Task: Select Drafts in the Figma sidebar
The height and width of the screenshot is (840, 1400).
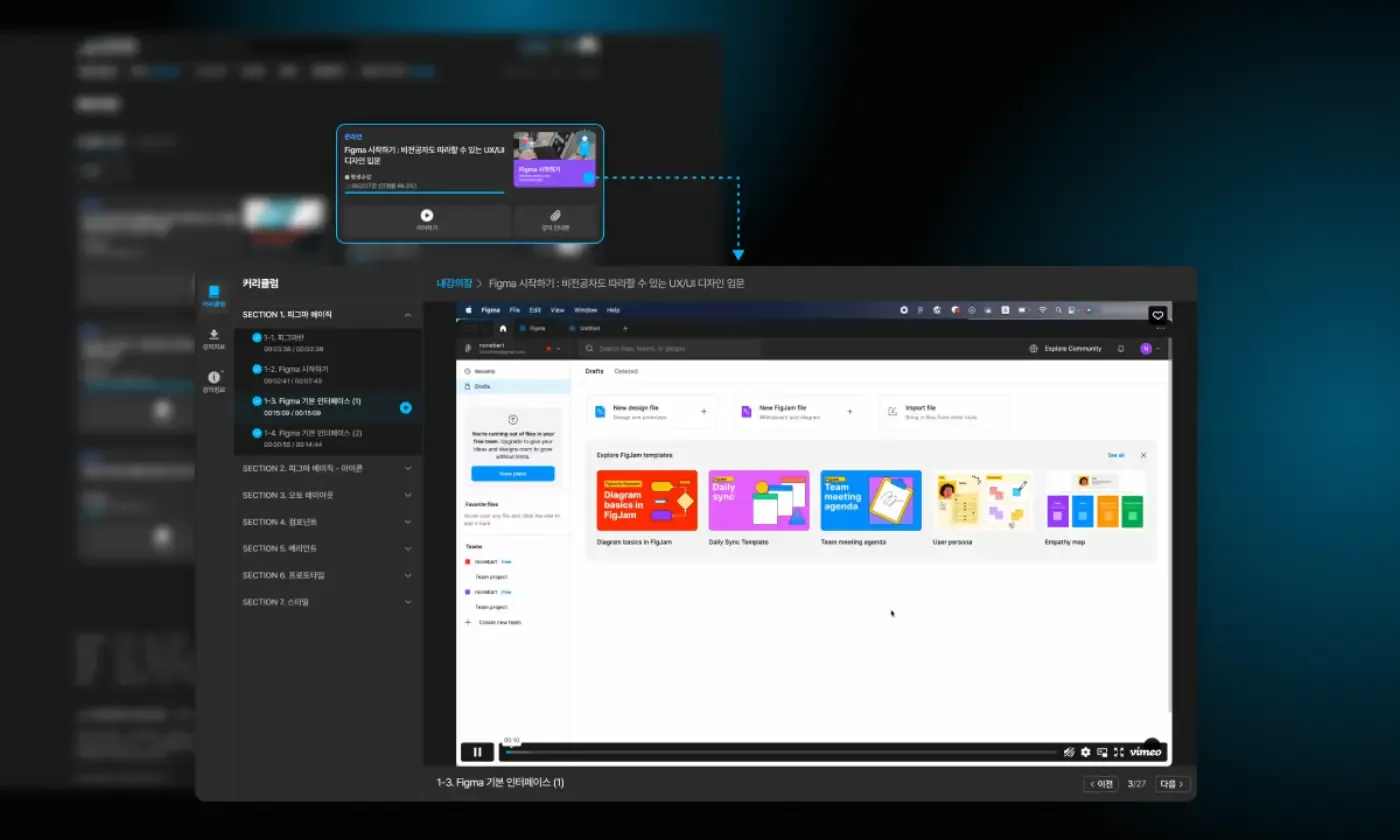Action: click(x=513, y=386)
